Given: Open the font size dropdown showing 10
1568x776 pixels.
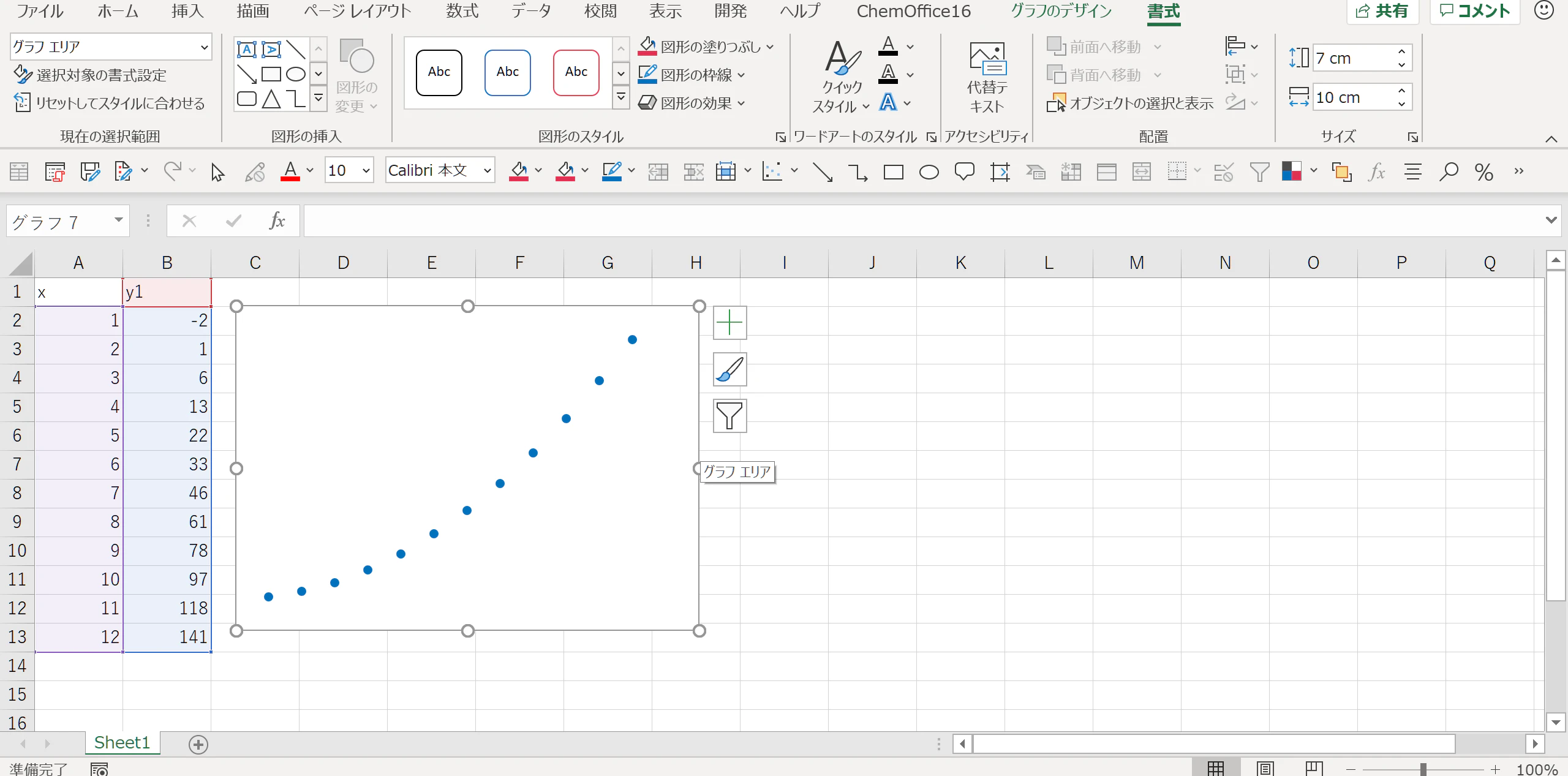Looking at the screenshot, I should (366, 171).
